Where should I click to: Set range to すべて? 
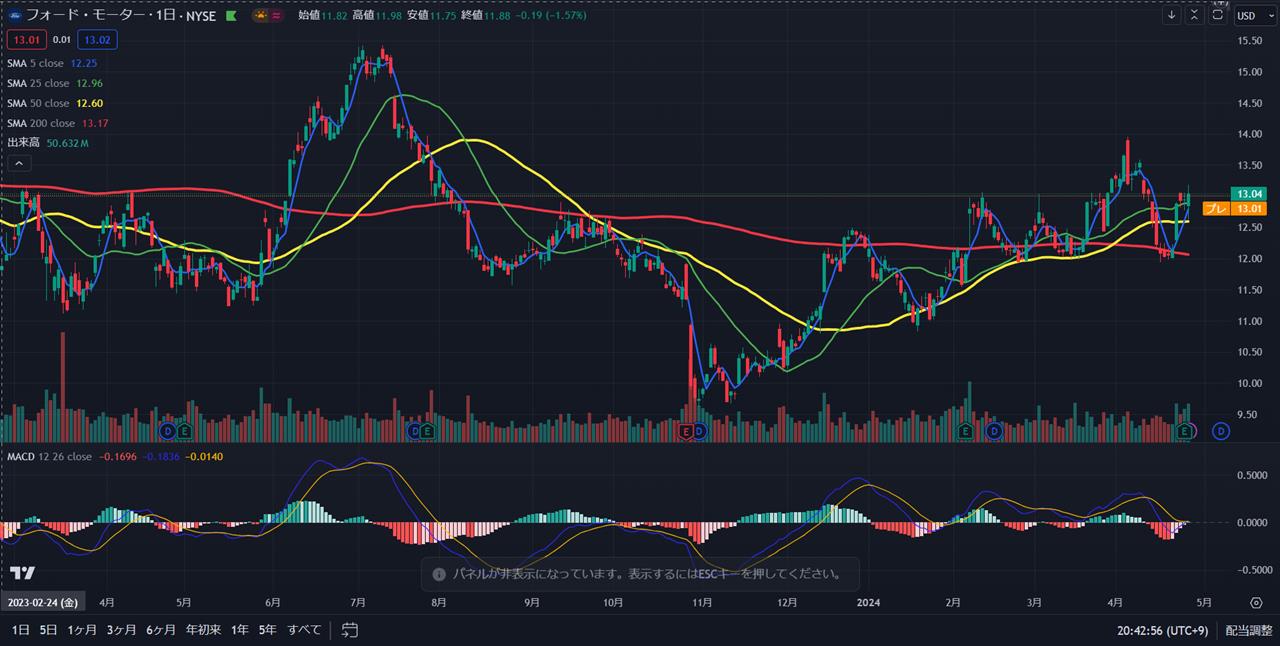pyautogui.click(x=304, y=630)
